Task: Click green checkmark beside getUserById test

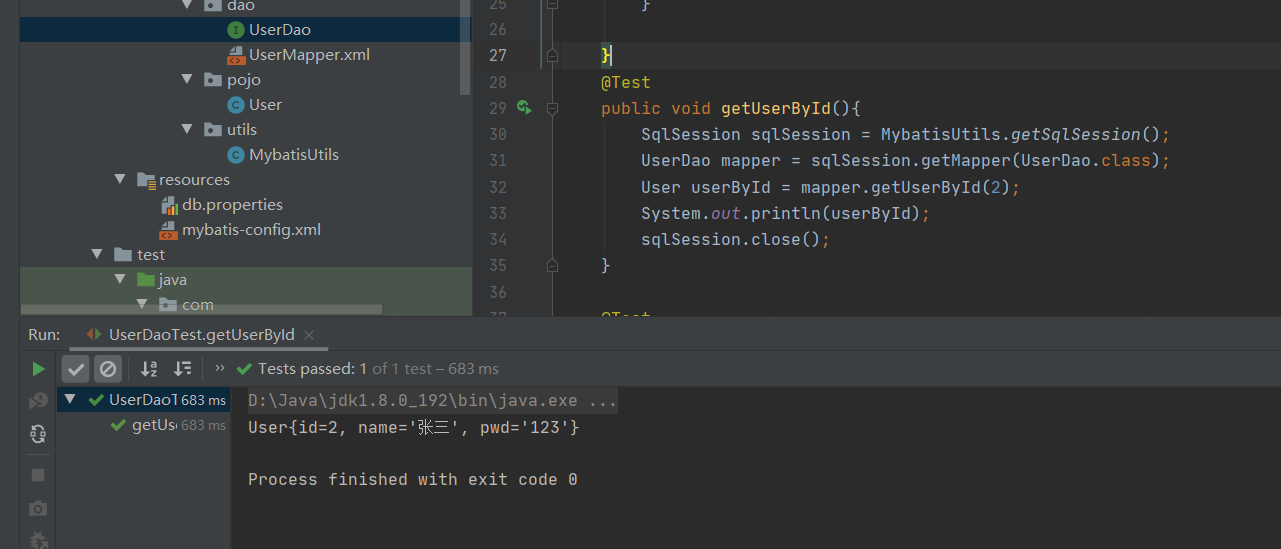Action: [x=120, y=425]
